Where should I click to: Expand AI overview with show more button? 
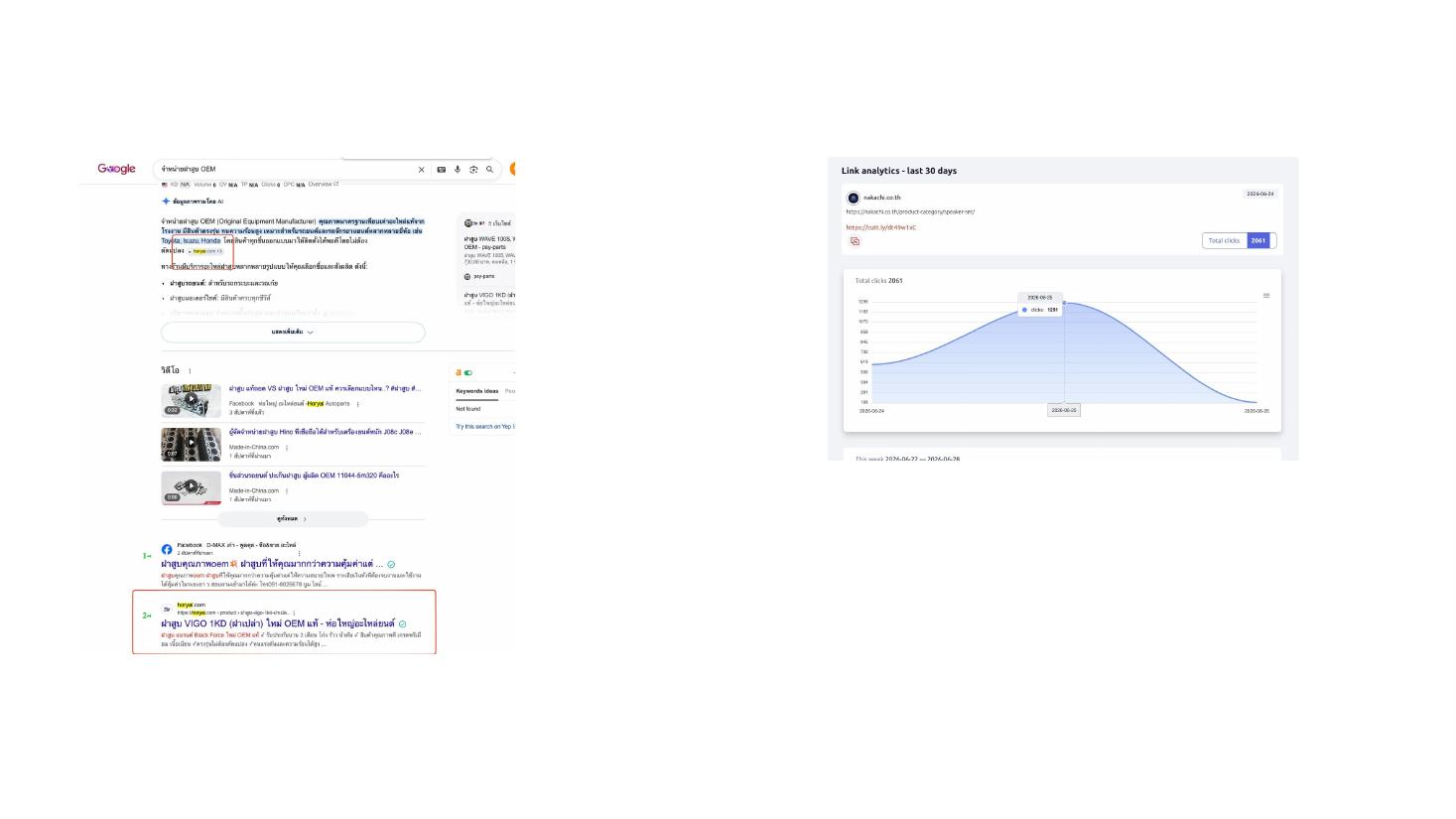[293, 333]
